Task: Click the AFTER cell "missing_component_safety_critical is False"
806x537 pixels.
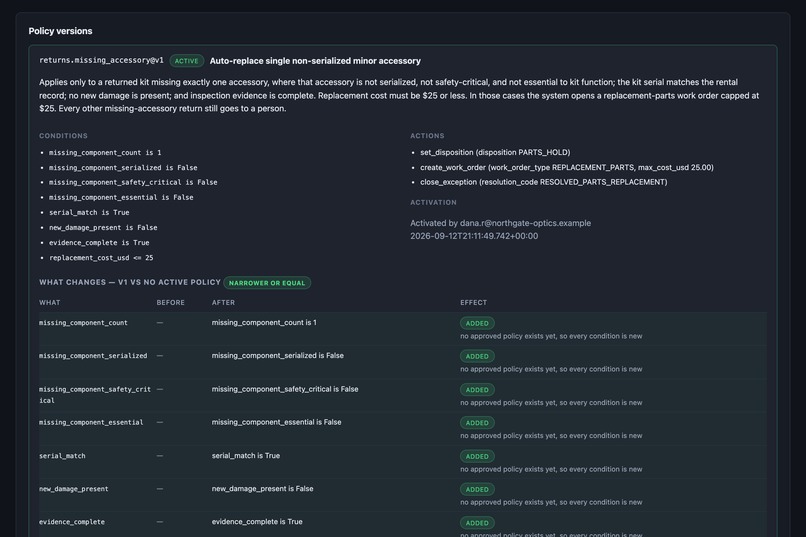Action: click(285, 389)
